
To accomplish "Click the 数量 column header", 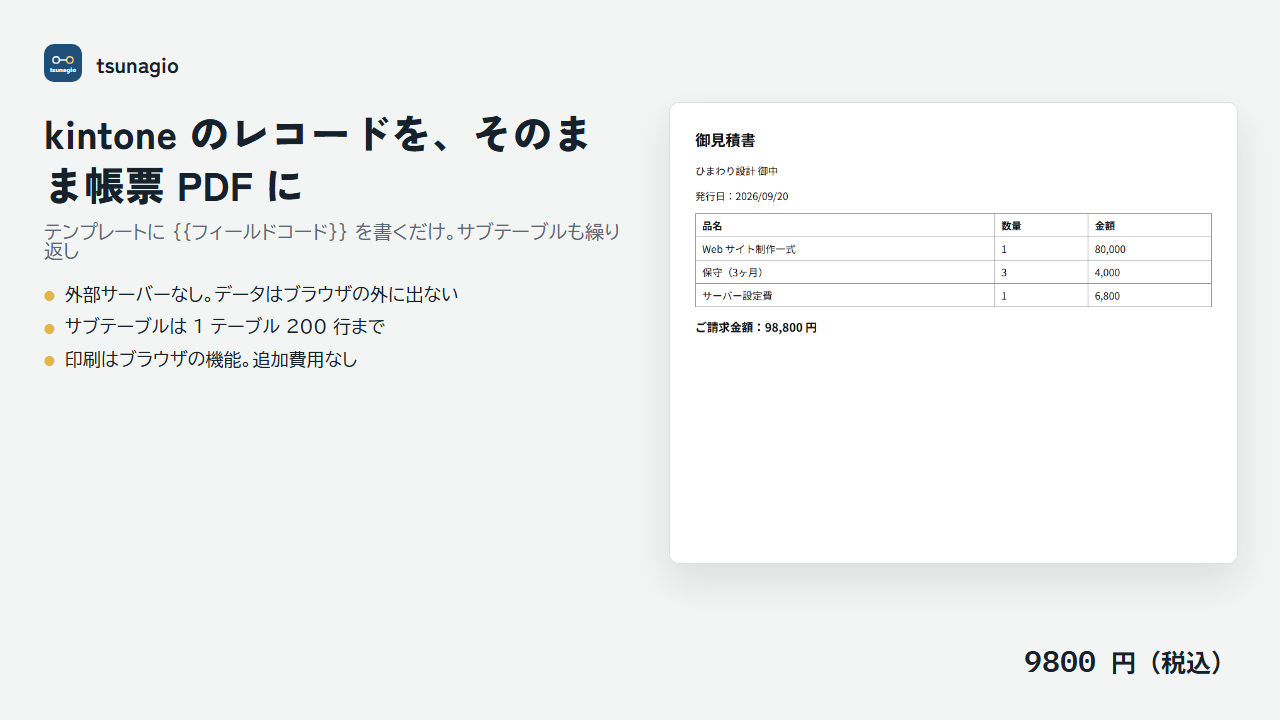I will click(1041, 225).
